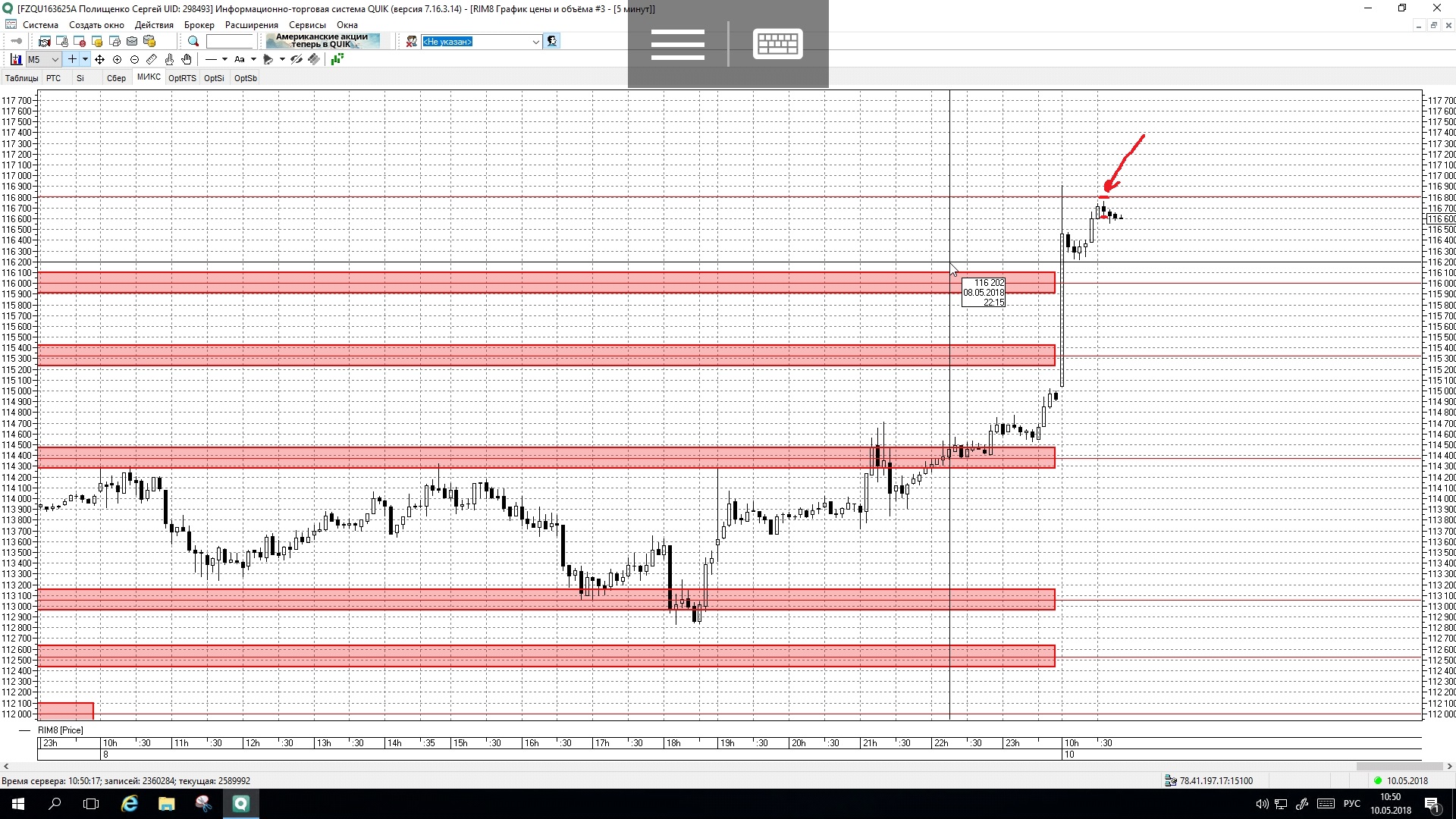Open Internet Explorer from the taskbar

click(x=130, y=804)
